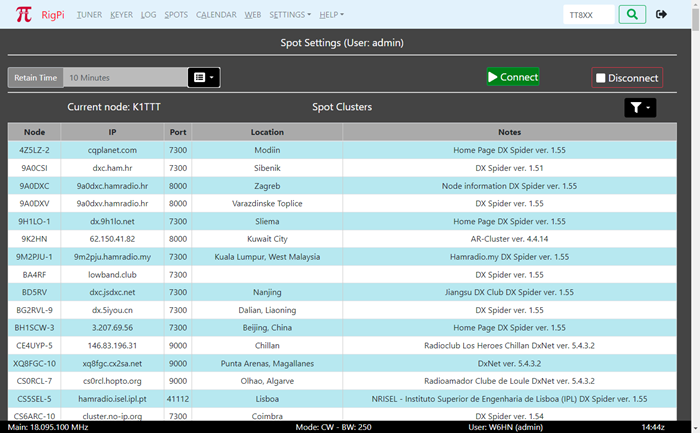Select node 9A0DXC row

point(342,186)
